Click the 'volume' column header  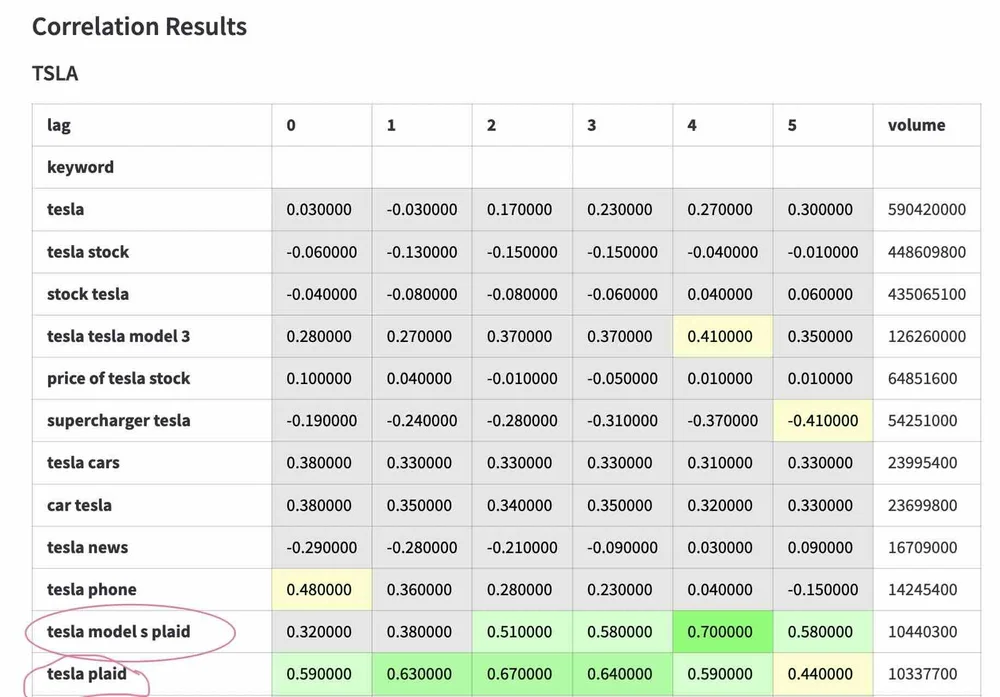(927, 125)
